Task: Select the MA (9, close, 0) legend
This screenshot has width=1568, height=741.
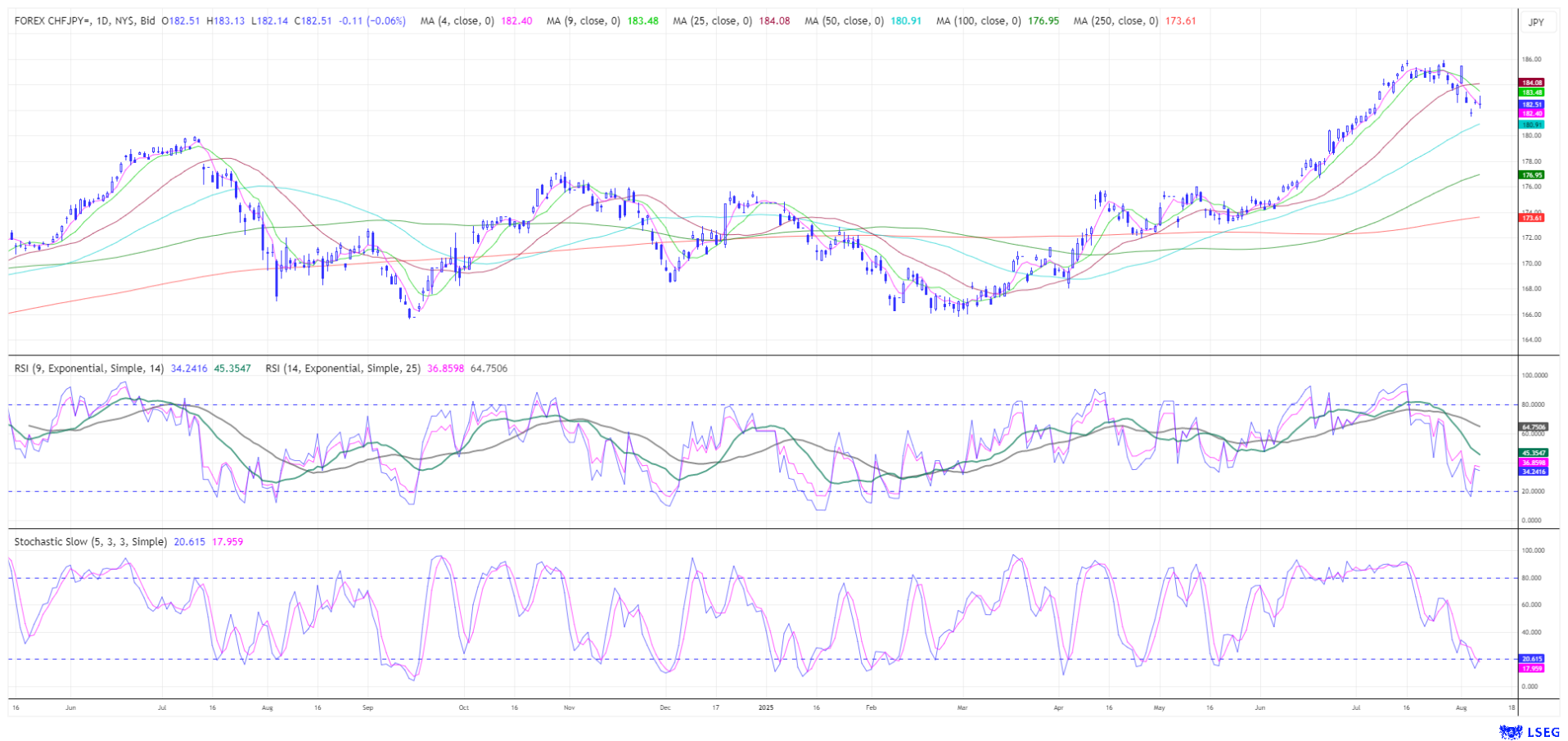Action: [x=582, y=21]
